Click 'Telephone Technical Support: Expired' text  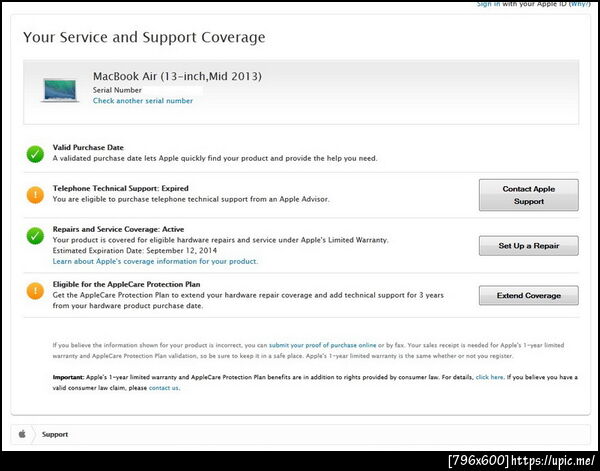pos(121,188)
